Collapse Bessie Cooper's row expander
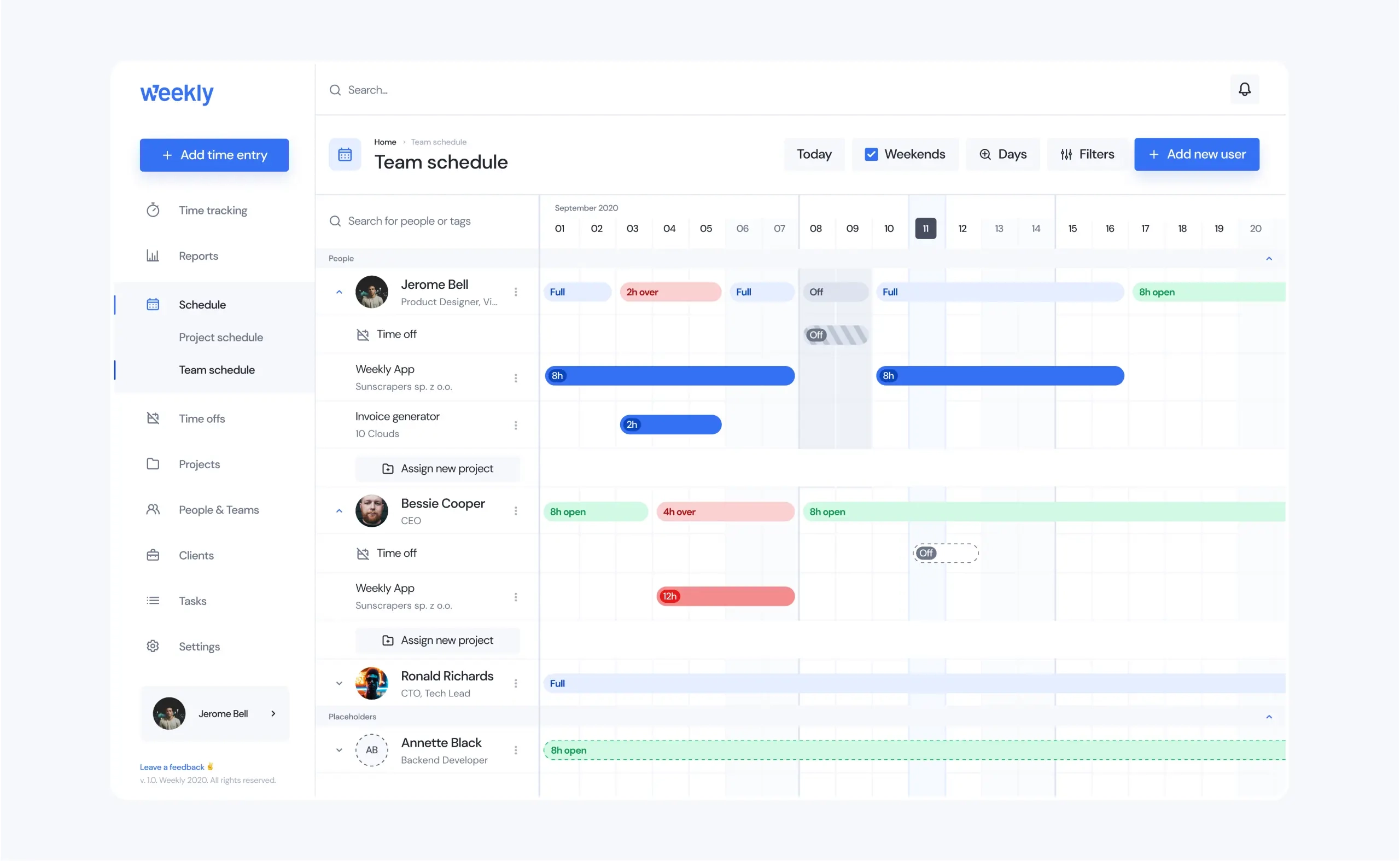This screenshot has width=1400, height=861. 339,511
